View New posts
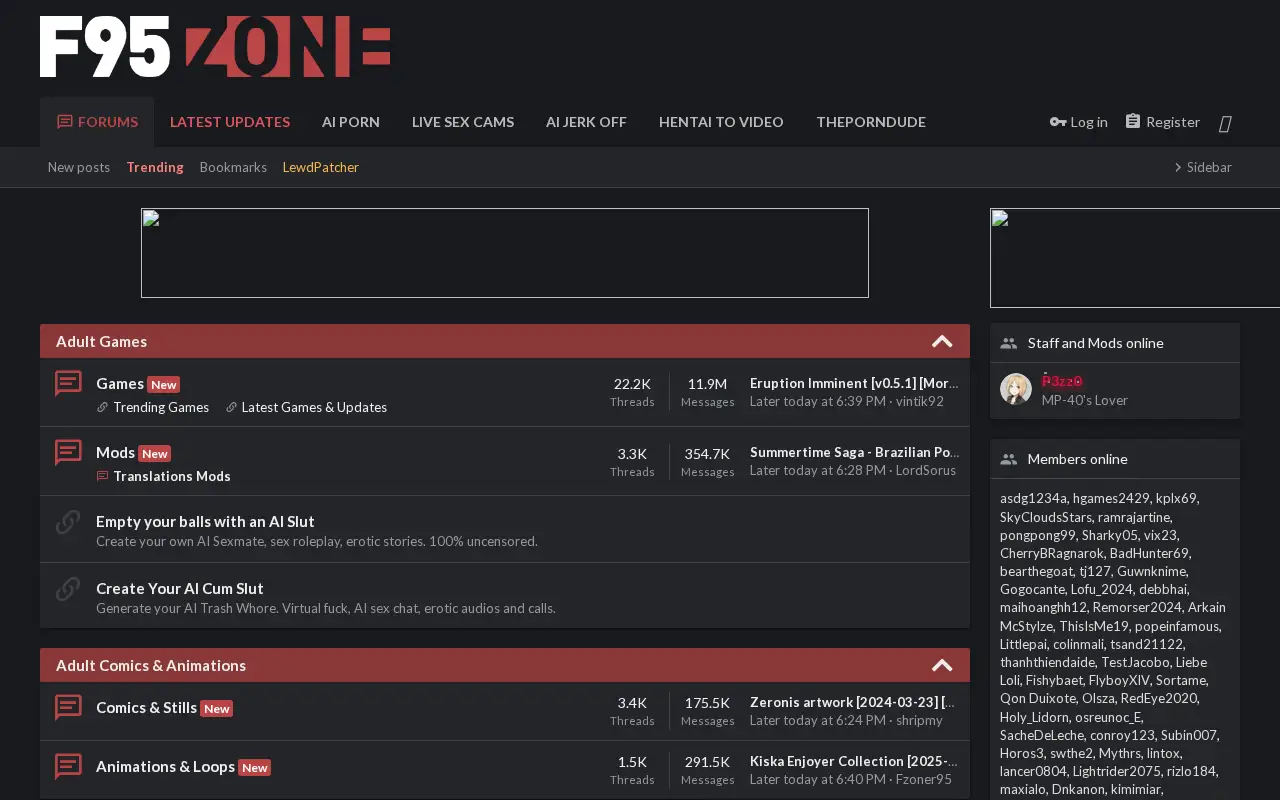Screen dimensions: 1280x800 [x=79, y=167]
